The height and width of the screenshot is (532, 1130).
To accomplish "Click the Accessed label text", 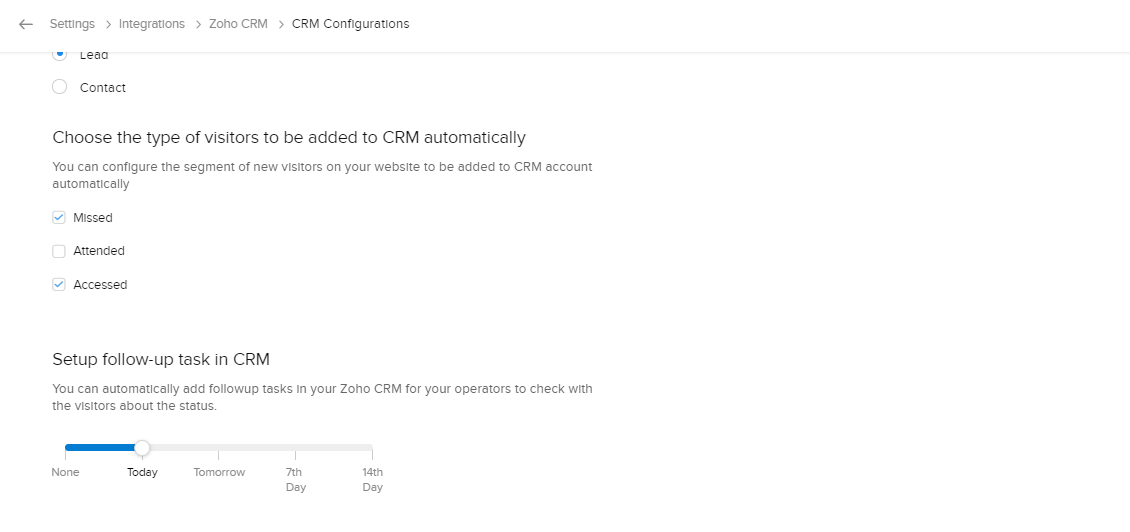I will point(100,285).
